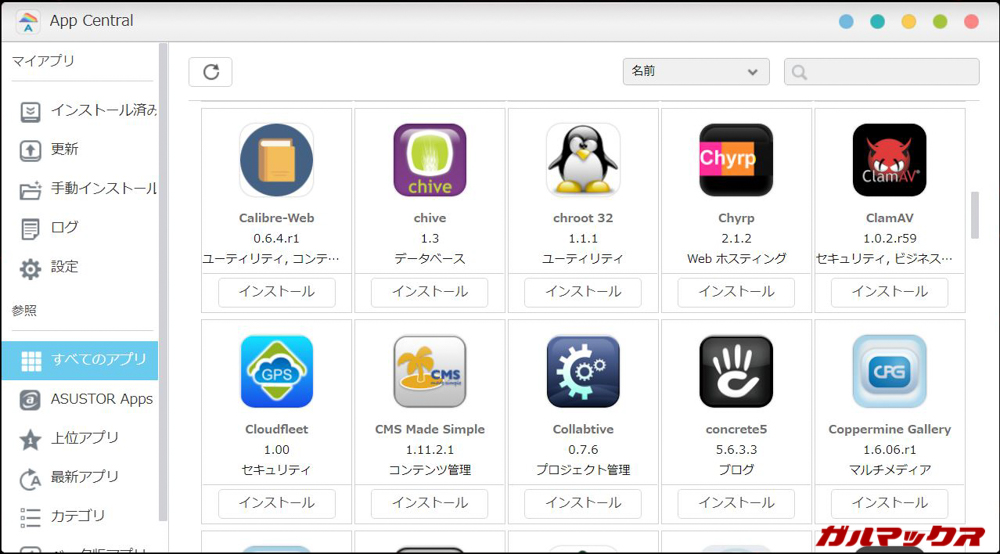Click the app list vertical scrollbar
This screenshot has height=554, width=1000.
975,214
